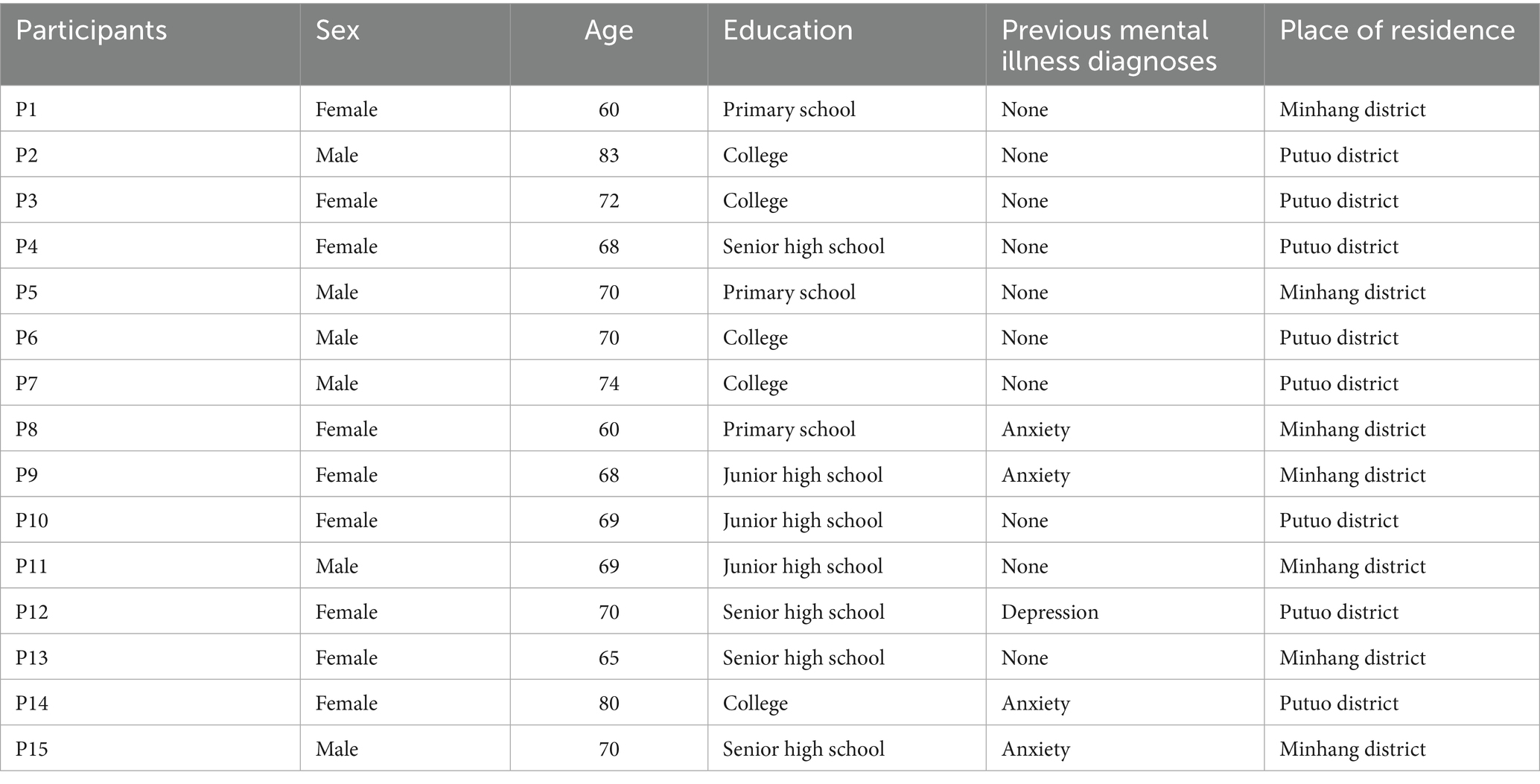This screenshot has width=1540, height=784.
Task: Select the Depression diagnosis cell
Action: pyautogui.click(x=1049, y=612)
